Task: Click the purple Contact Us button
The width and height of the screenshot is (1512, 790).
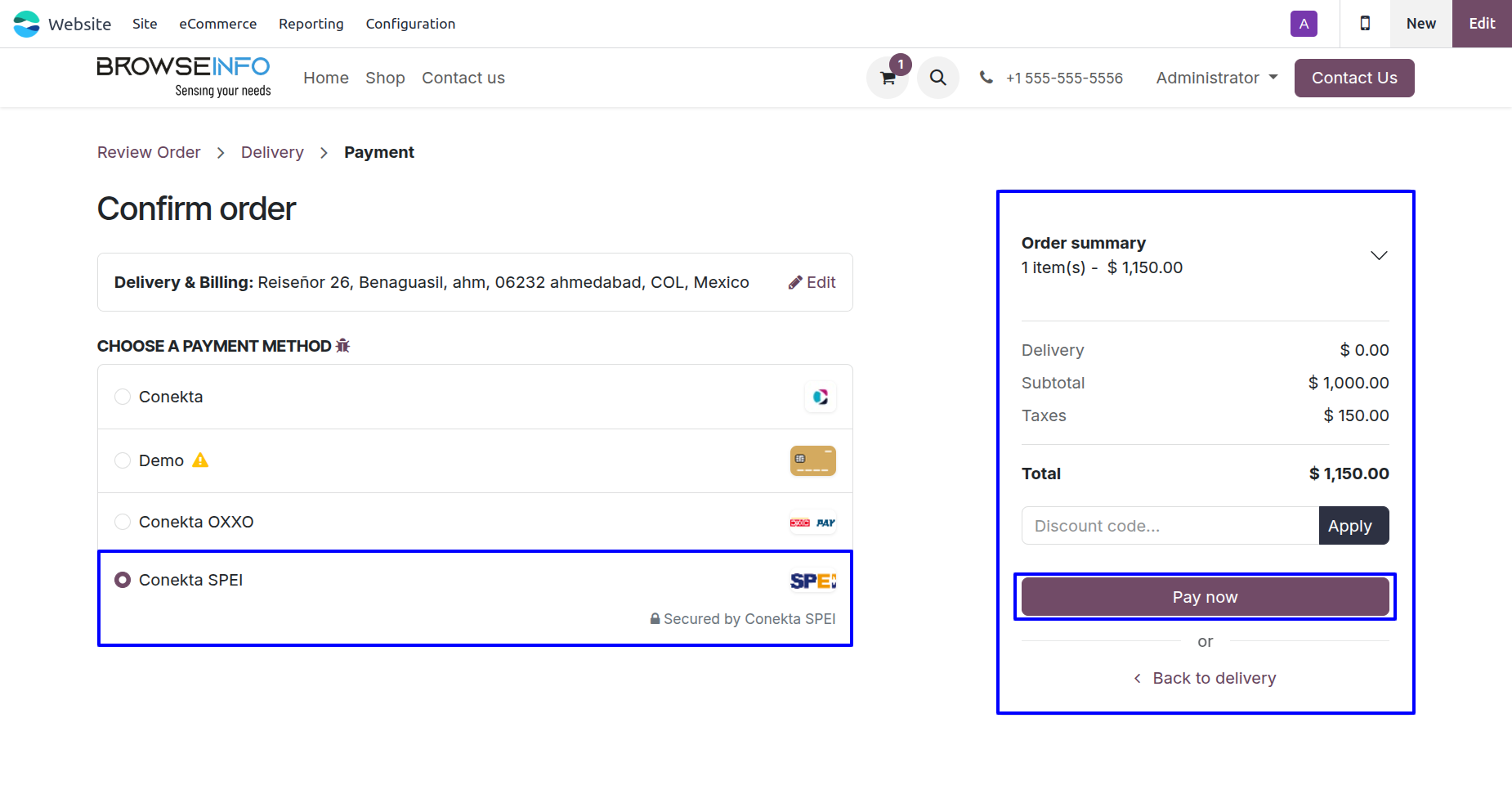Action: tap(1354, 78)
